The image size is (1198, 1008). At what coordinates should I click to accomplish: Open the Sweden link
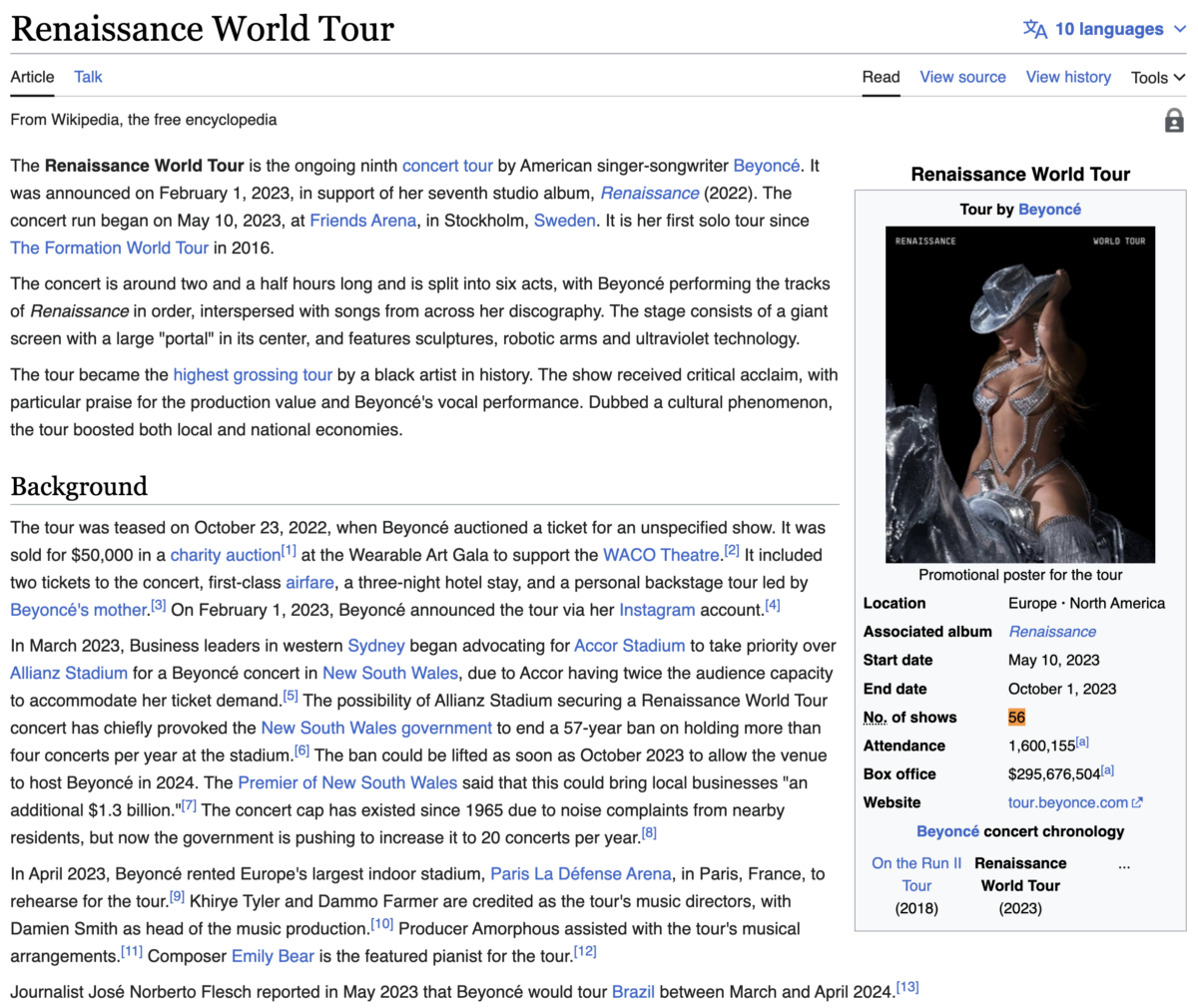[x=564, y=221]
